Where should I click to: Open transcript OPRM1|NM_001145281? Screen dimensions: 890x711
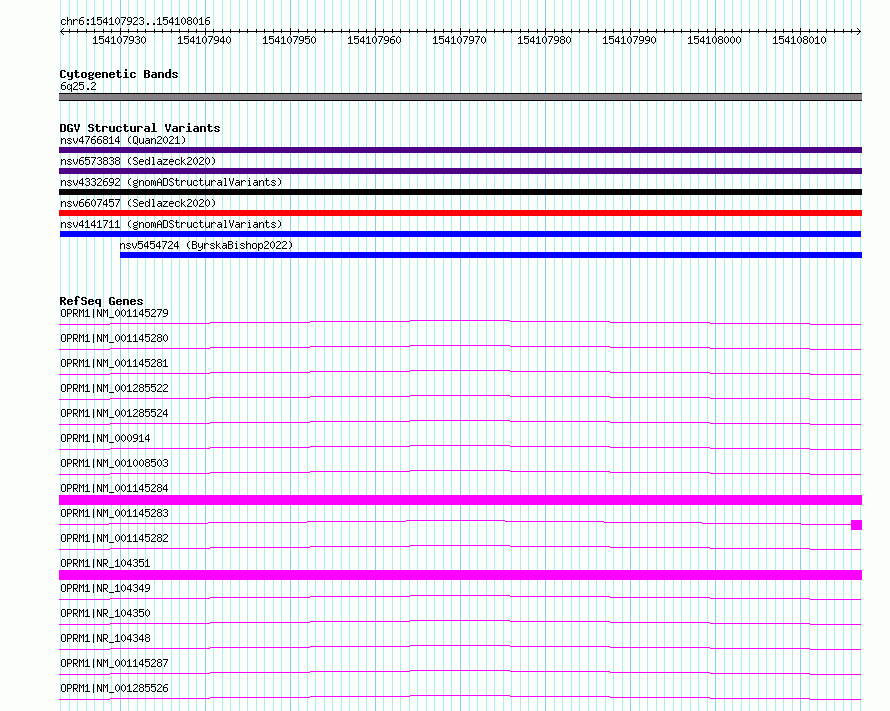pos(114,363)
